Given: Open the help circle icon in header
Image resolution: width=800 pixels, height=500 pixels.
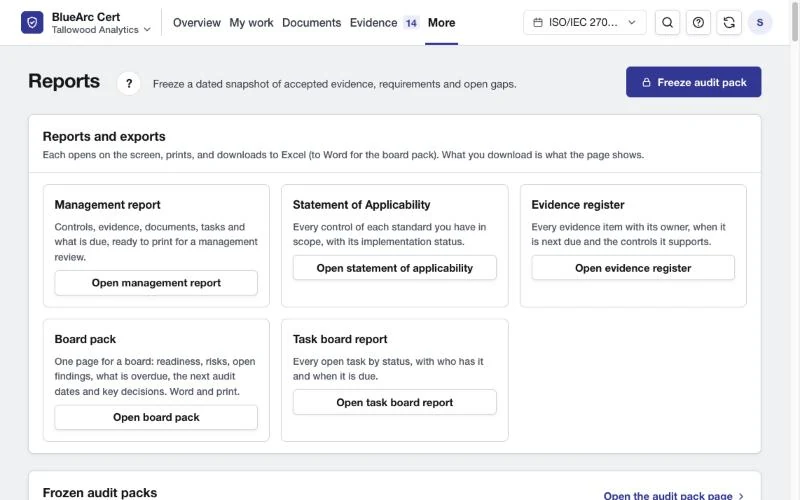Looking at the screenshot, I should (698, 22).
